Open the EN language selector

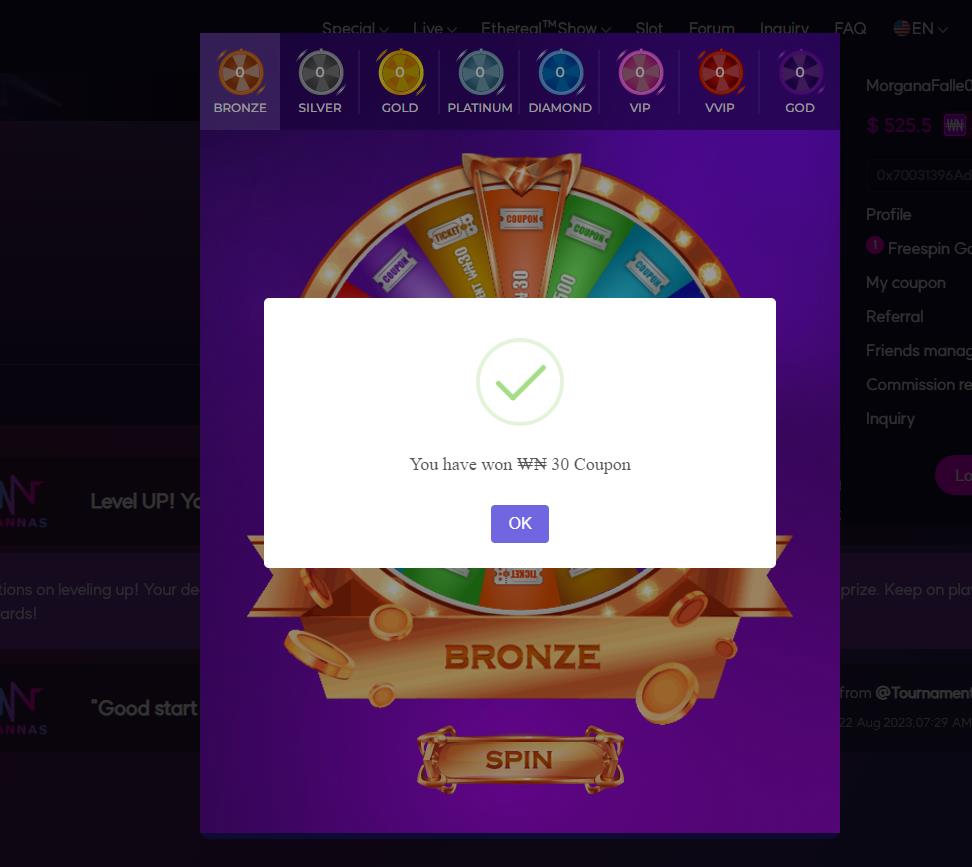pos(921,29)
